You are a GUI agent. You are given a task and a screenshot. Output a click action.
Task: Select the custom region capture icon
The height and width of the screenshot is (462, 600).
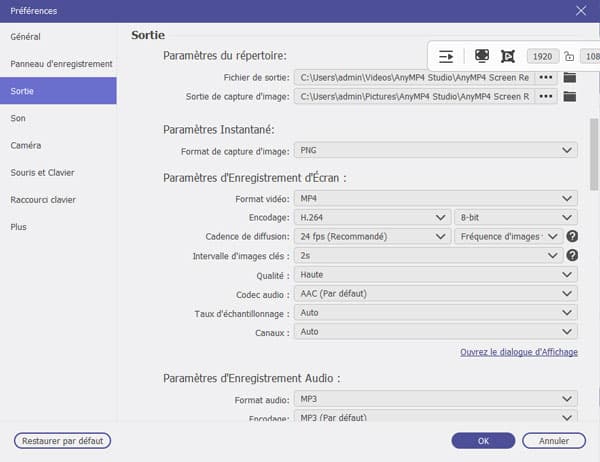(x=507, y=57)
